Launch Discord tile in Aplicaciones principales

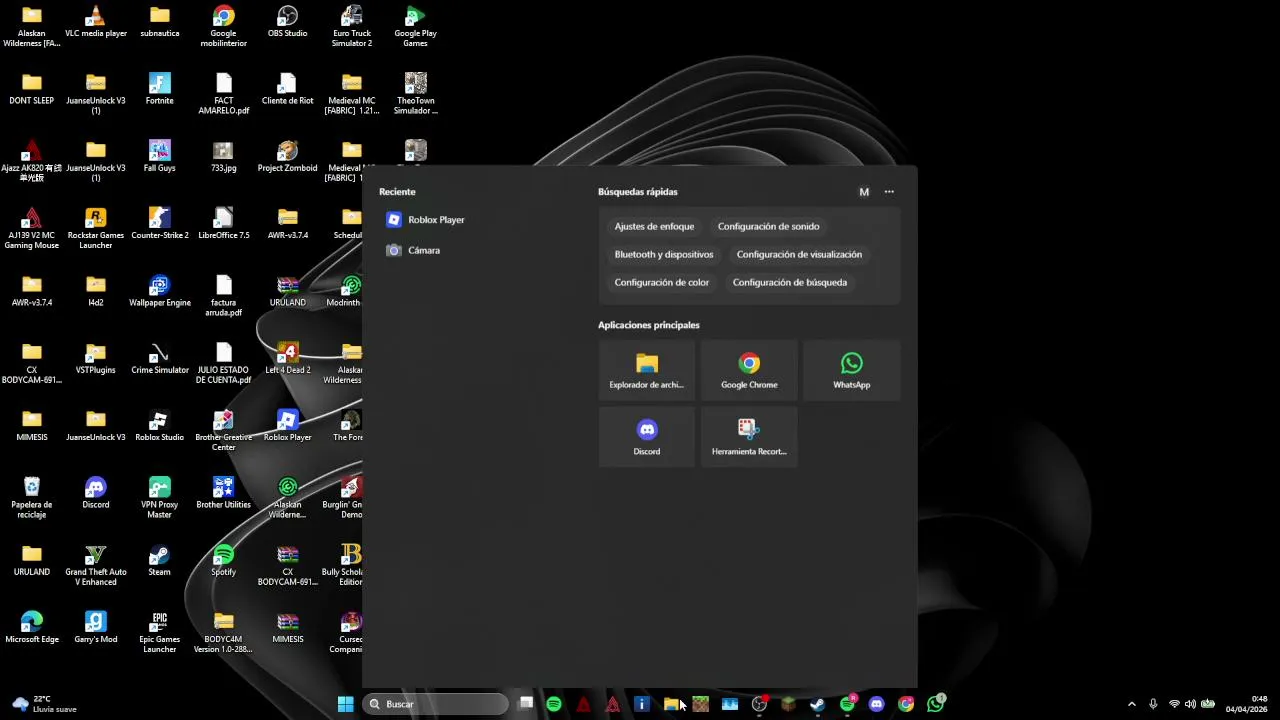(x=647, y=437)
